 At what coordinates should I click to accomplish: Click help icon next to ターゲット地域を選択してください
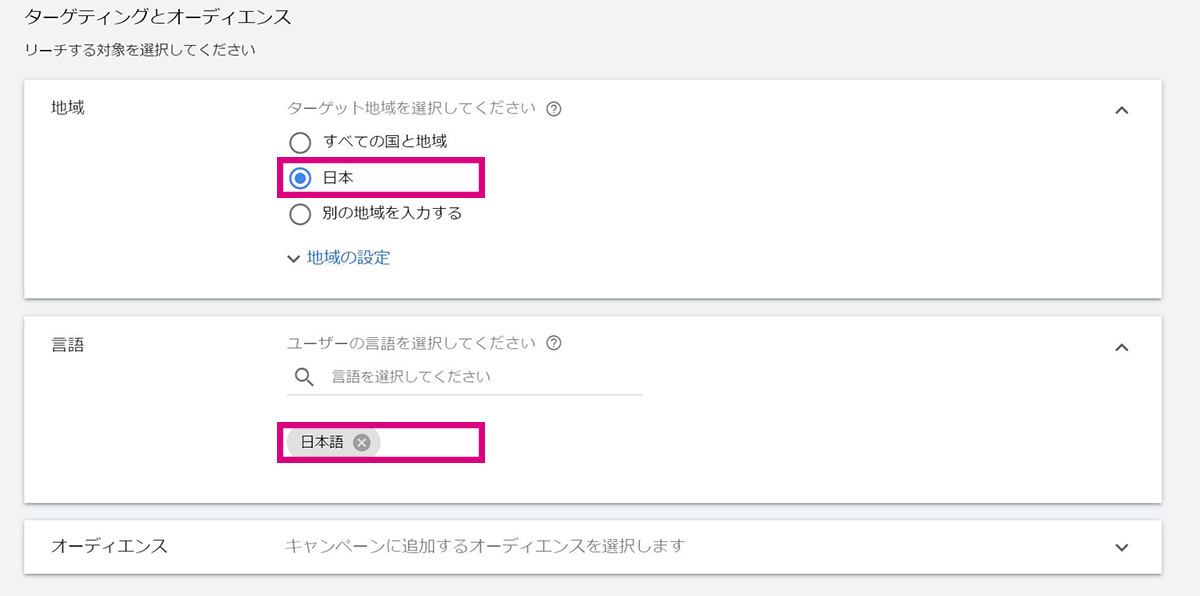click(x=554, y=109)
